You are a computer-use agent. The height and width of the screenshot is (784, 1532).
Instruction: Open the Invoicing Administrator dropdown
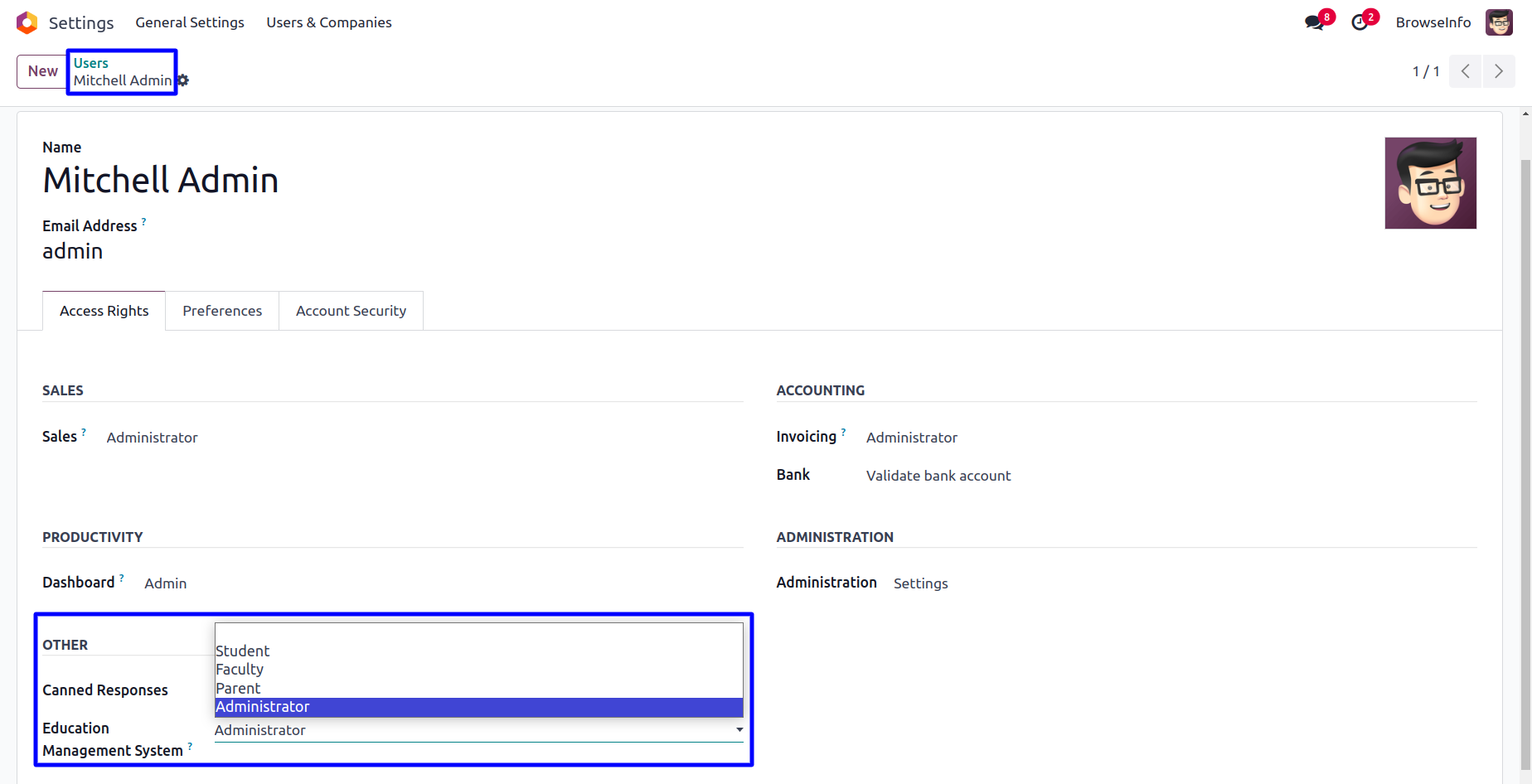[x=912, y=438]
